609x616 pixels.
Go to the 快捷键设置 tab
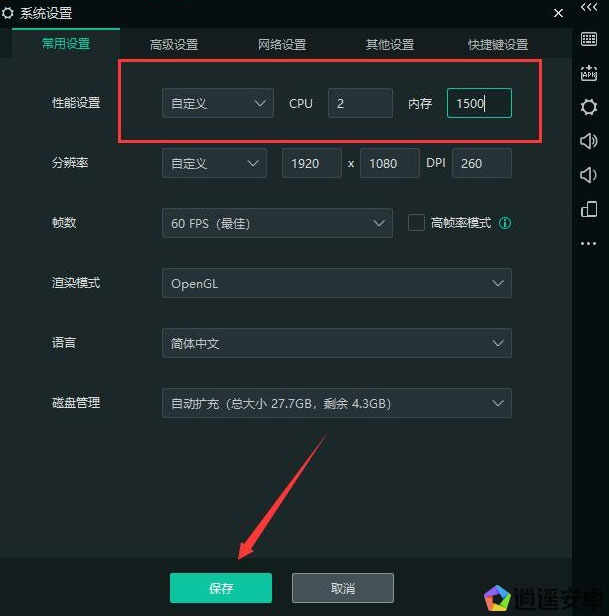498,44
